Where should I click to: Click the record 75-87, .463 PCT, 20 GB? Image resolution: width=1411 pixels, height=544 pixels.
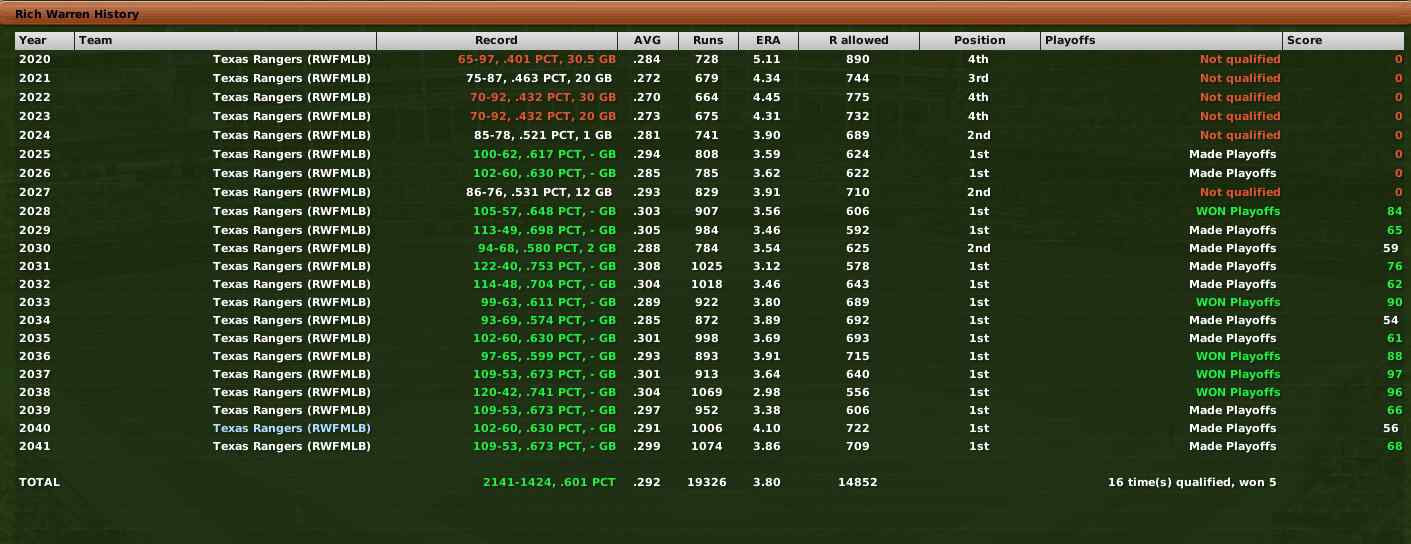(x=541, y=78)
